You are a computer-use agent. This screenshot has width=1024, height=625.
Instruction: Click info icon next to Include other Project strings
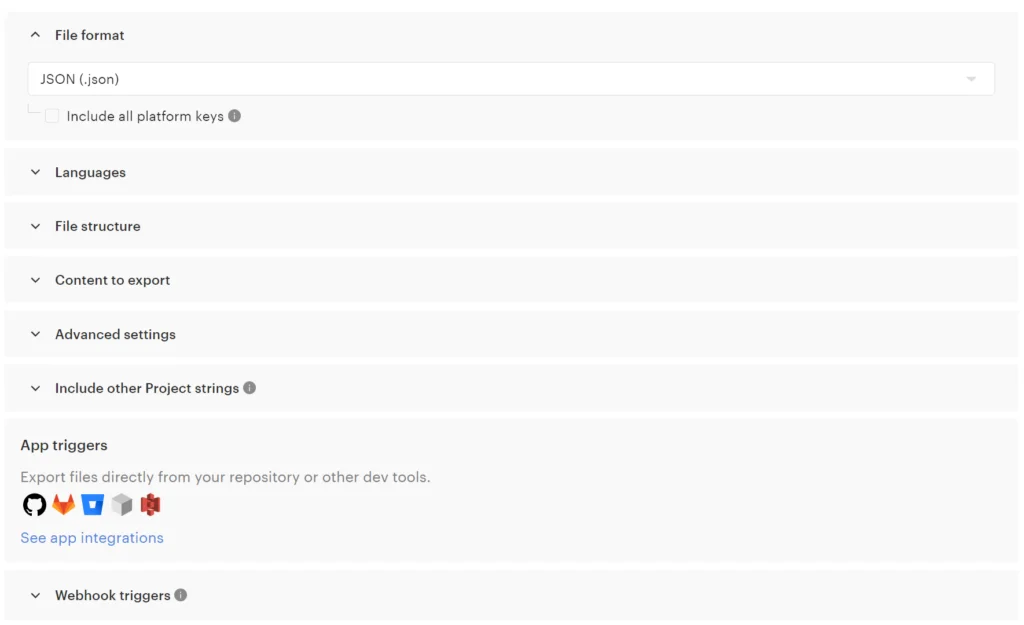coord(249,387)
